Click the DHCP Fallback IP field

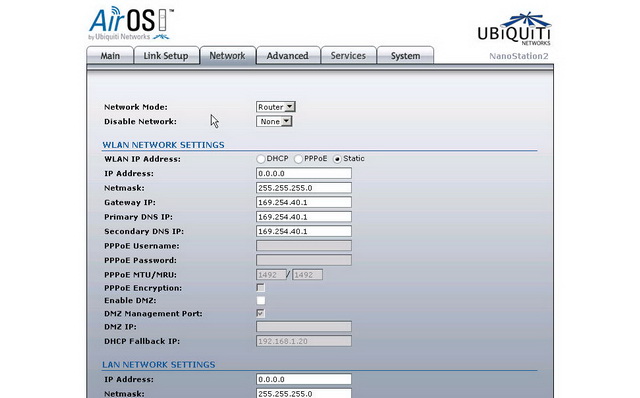tap(304, 341)
